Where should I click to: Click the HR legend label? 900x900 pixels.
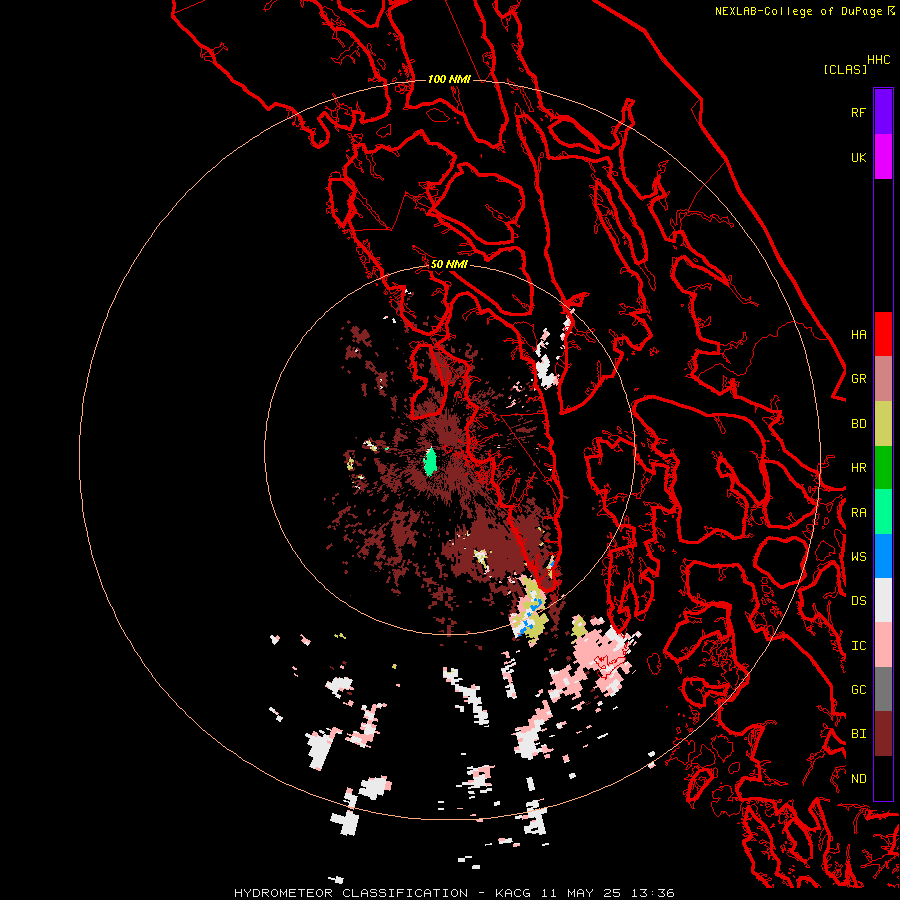pos(858,468)
